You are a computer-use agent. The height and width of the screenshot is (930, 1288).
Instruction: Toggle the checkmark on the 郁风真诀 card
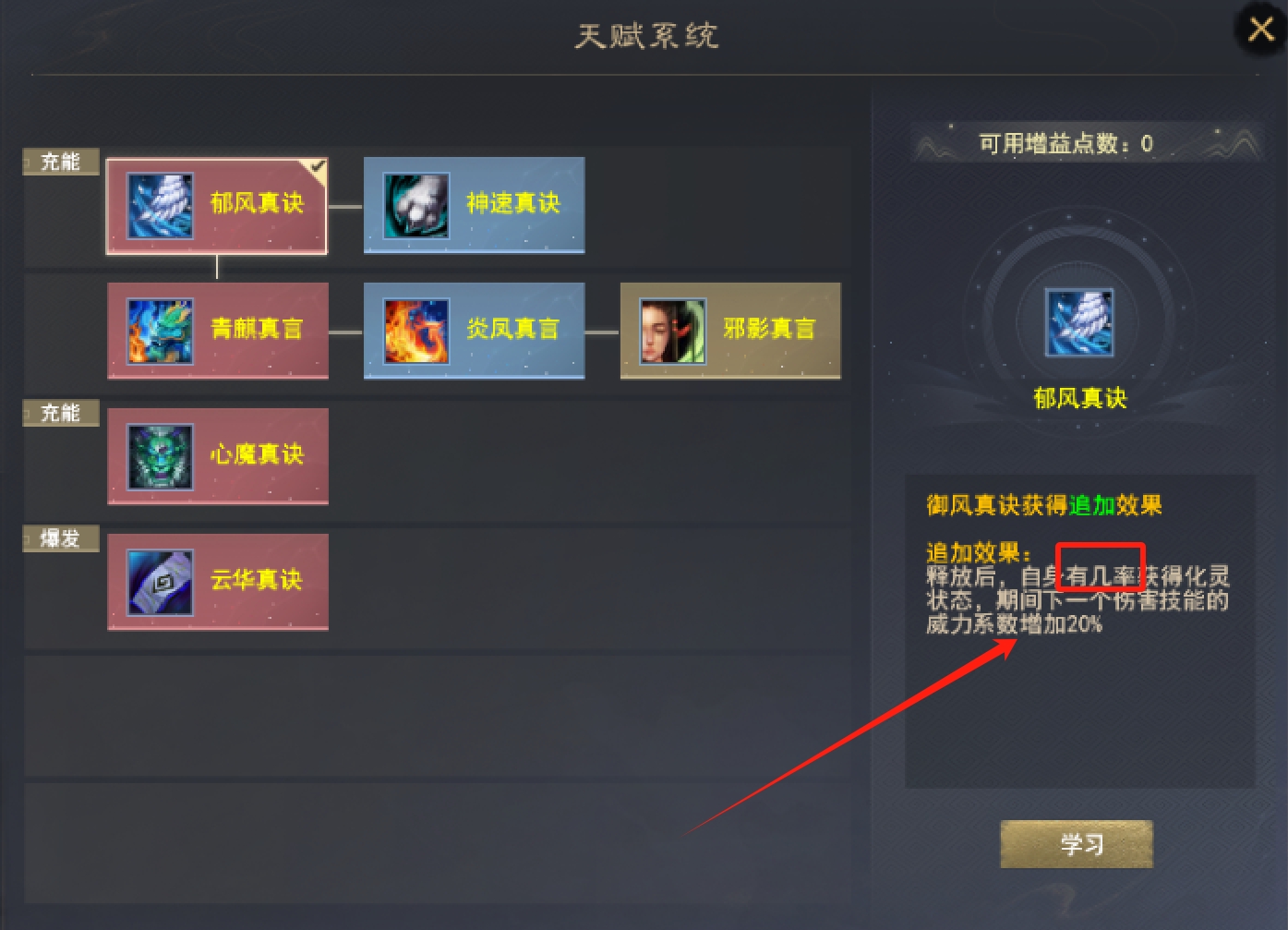coord(317,167)
